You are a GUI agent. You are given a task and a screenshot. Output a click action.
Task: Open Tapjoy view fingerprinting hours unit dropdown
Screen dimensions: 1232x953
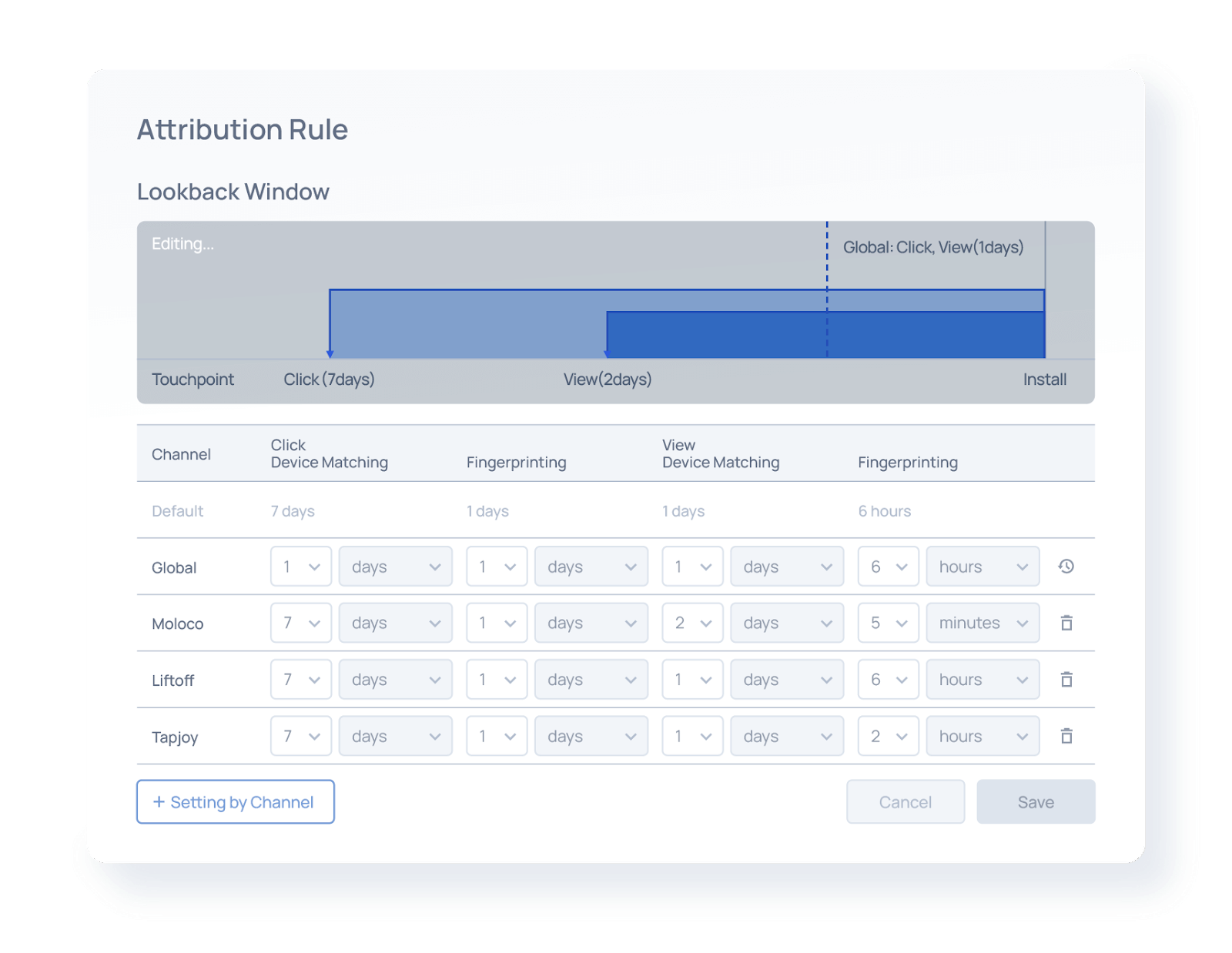pyautogui.click(x=983, y=737)
